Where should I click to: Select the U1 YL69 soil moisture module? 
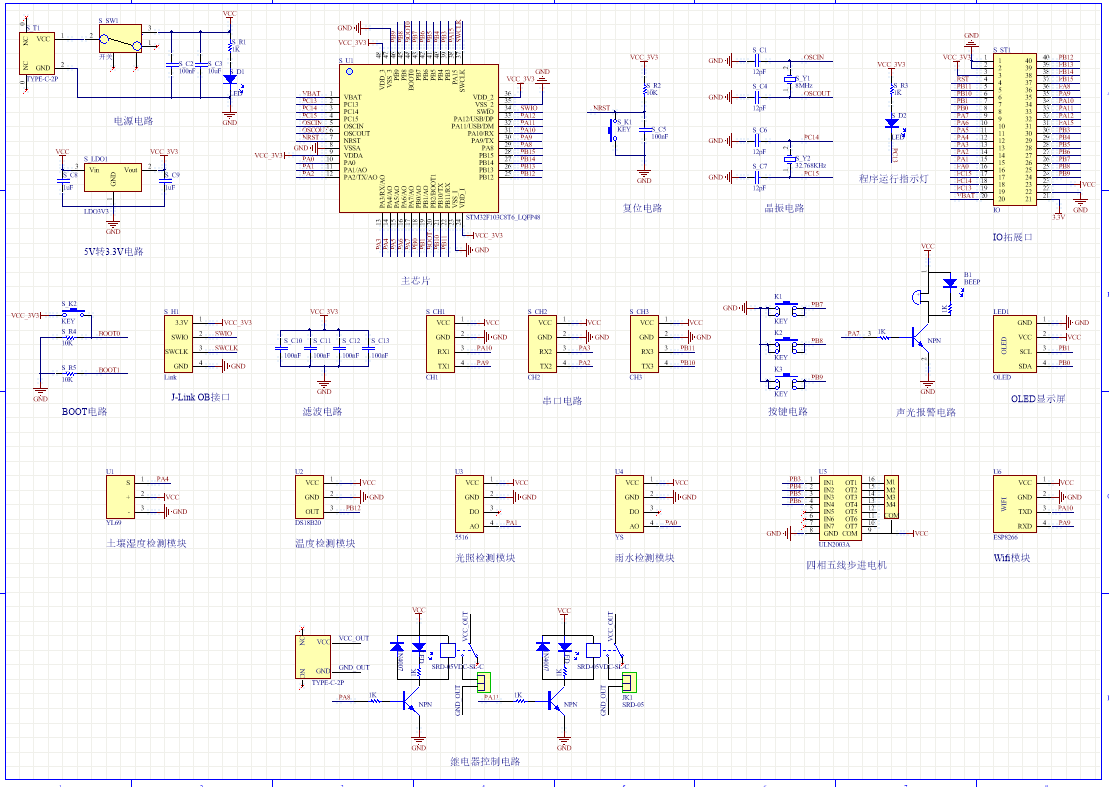[120, 497]
